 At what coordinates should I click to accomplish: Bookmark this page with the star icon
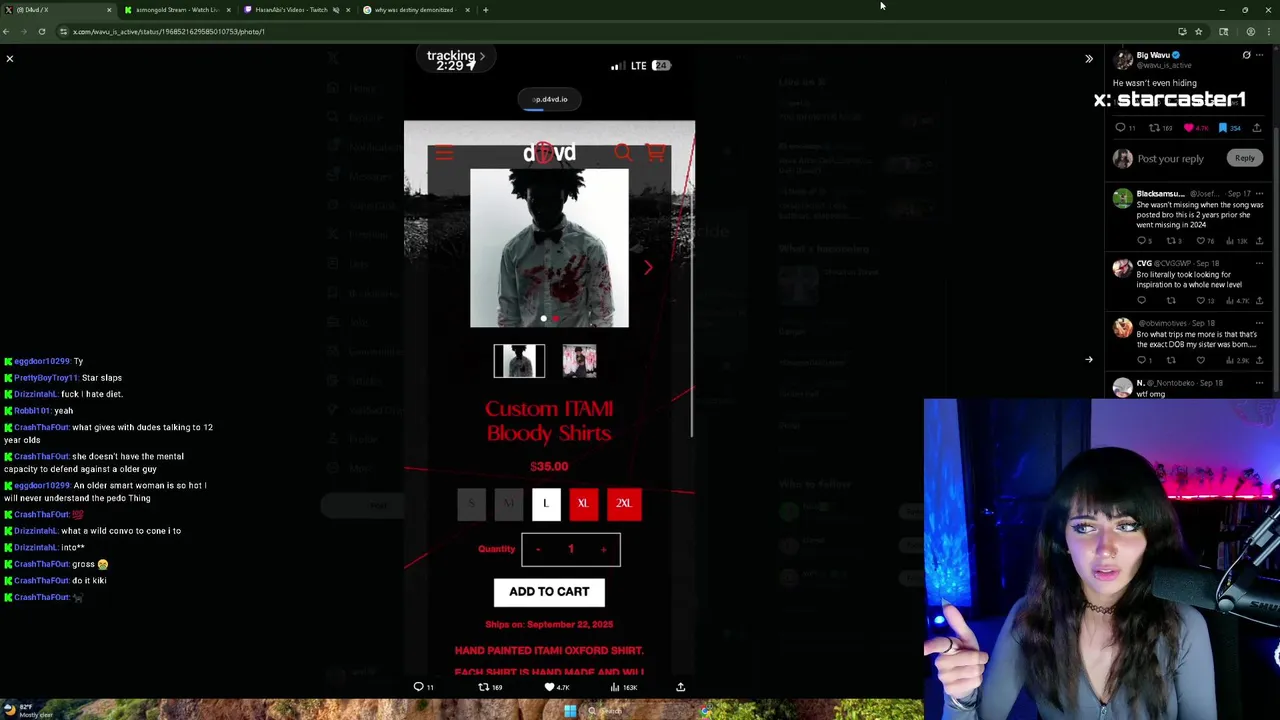(1198, 32)
